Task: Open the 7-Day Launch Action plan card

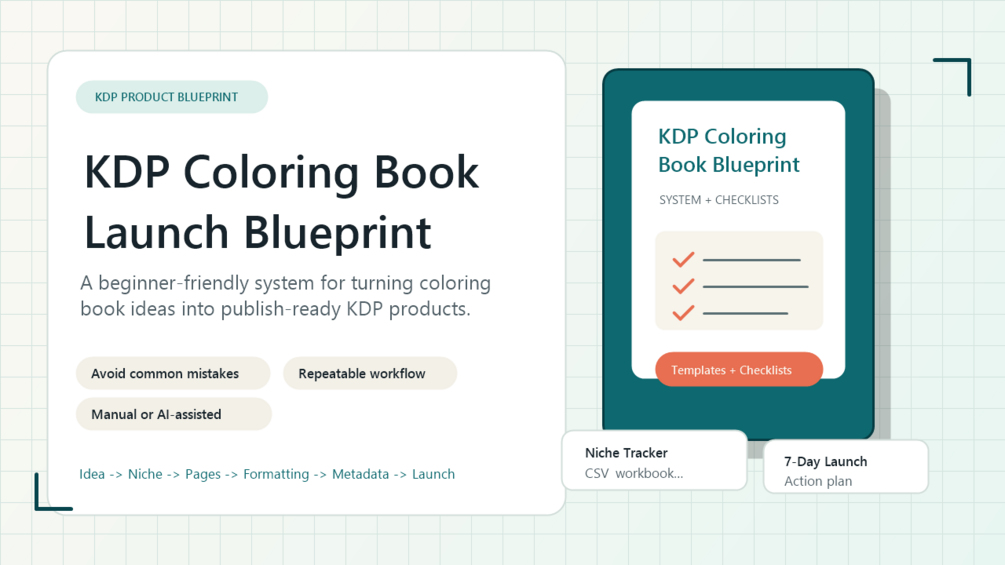Action: point(846,467)
